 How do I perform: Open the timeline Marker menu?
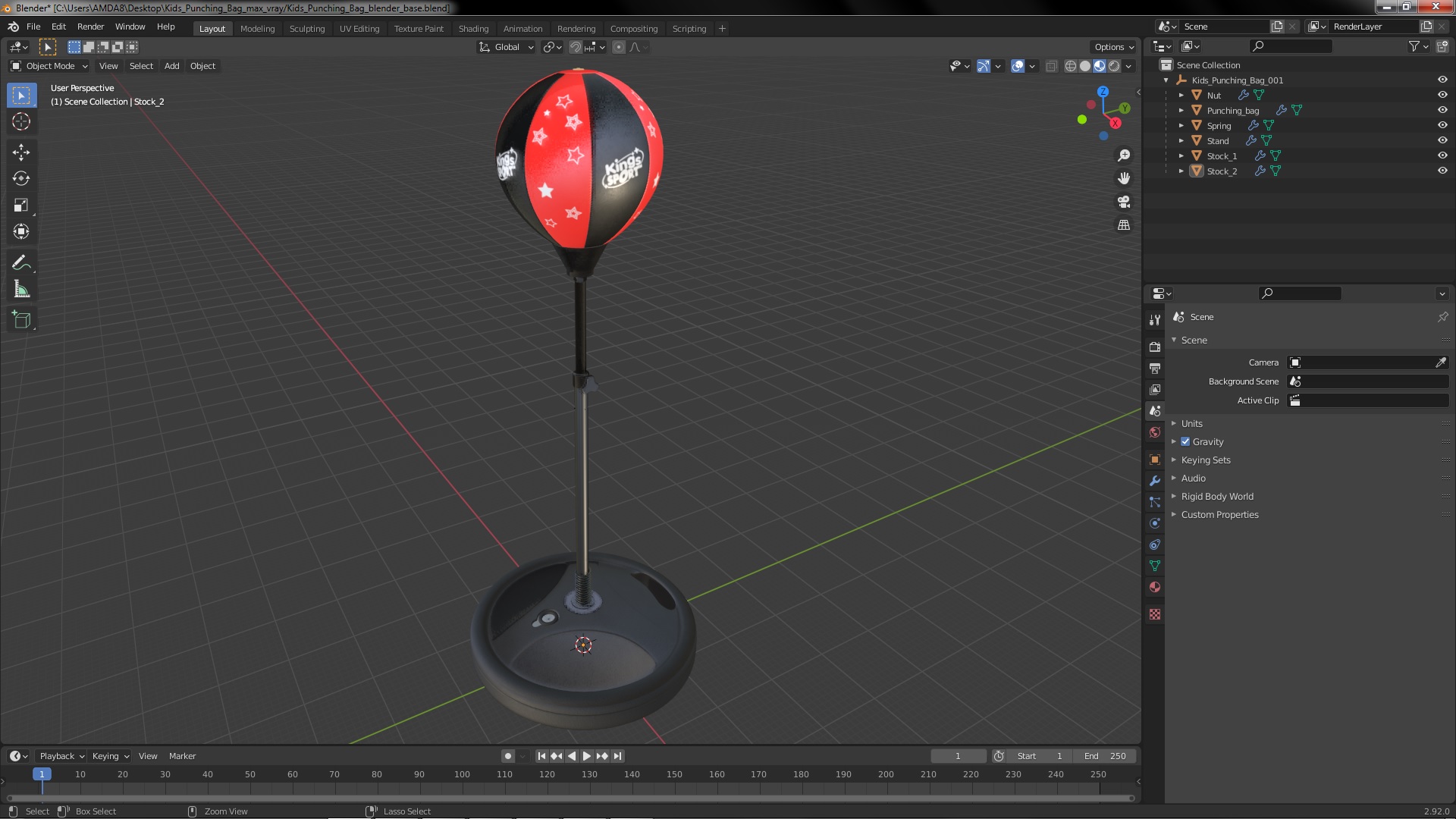tap(182, 756)
